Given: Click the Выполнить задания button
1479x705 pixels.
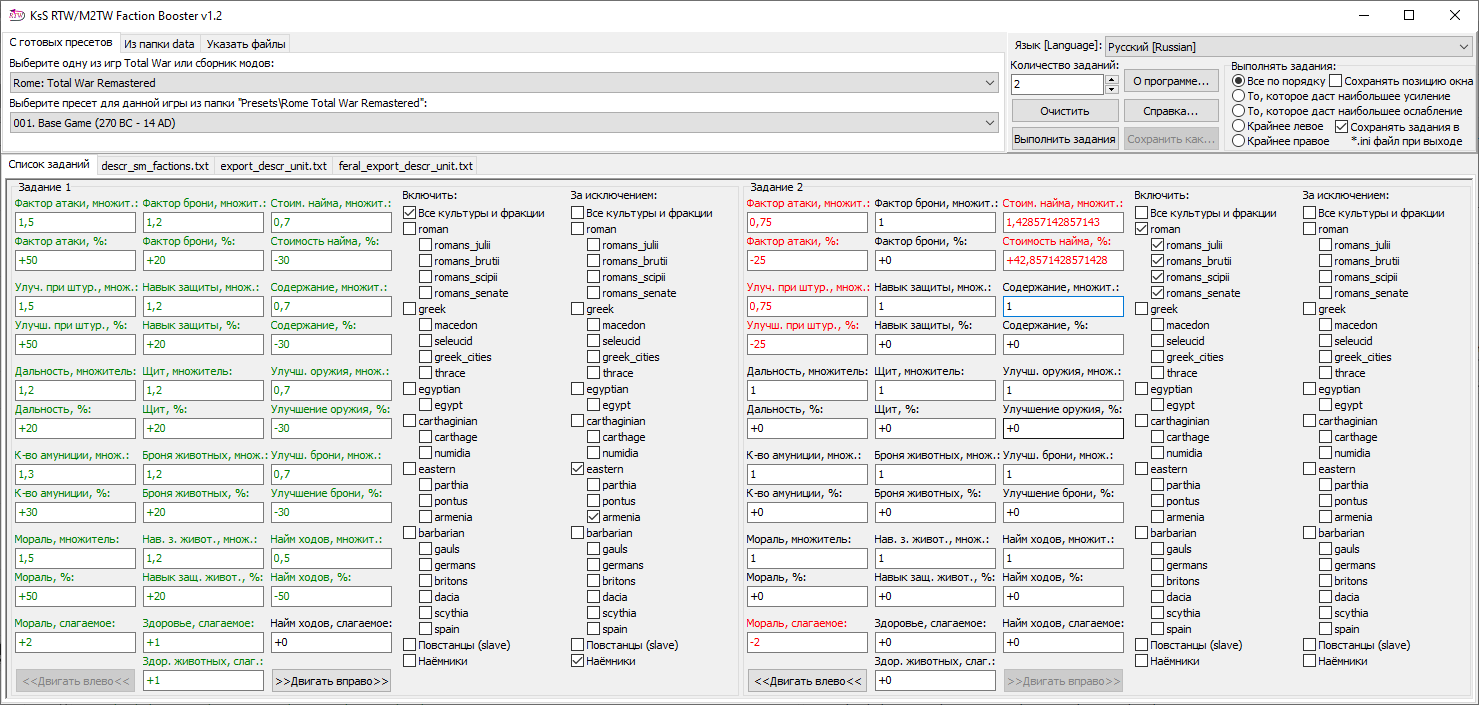Looking at the screenshot, I should pyautogui.click(x=1064, y=139).
